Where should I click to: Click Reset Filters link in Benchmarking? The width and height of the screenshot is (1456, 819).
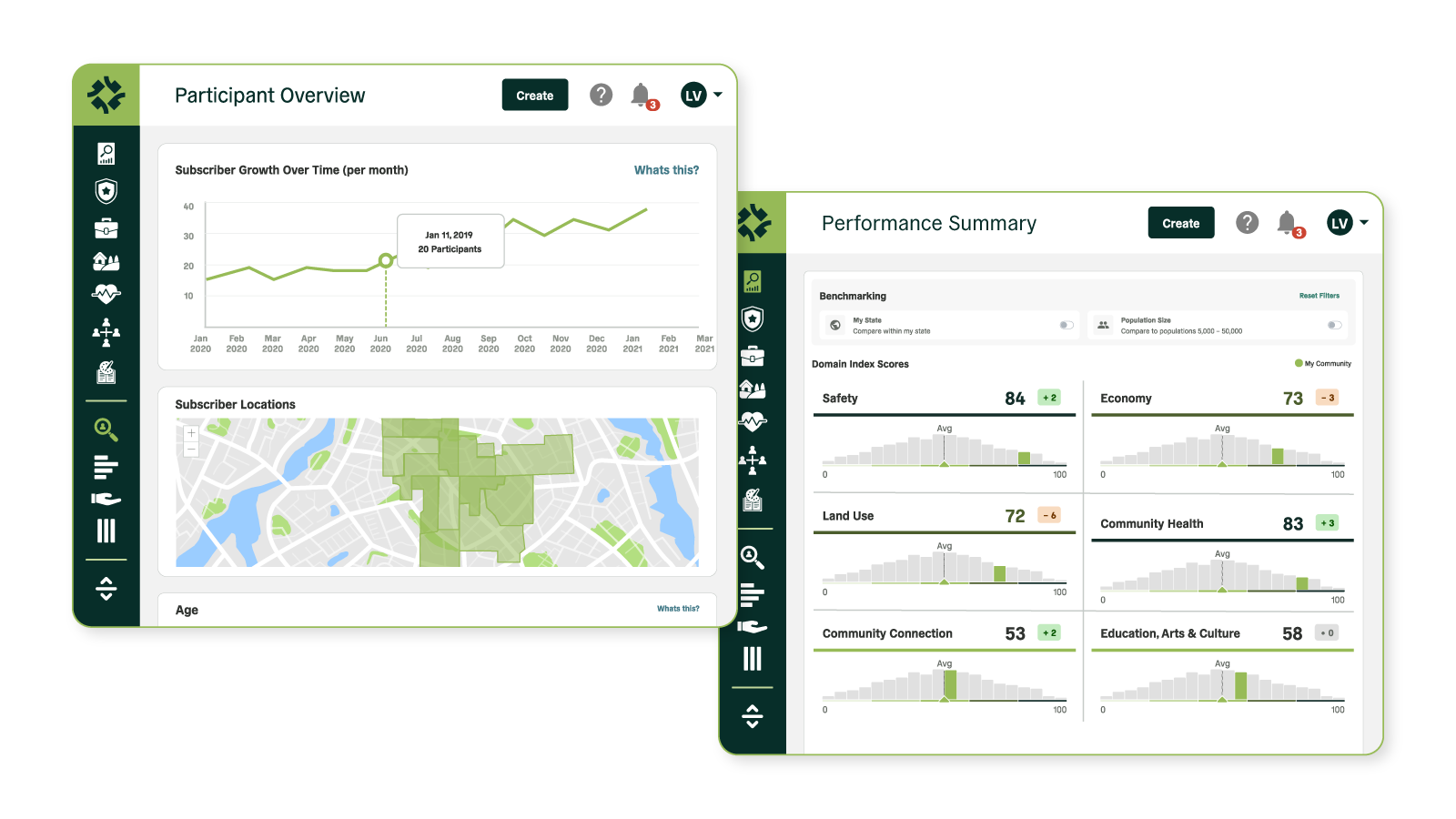pos(1319,296)
